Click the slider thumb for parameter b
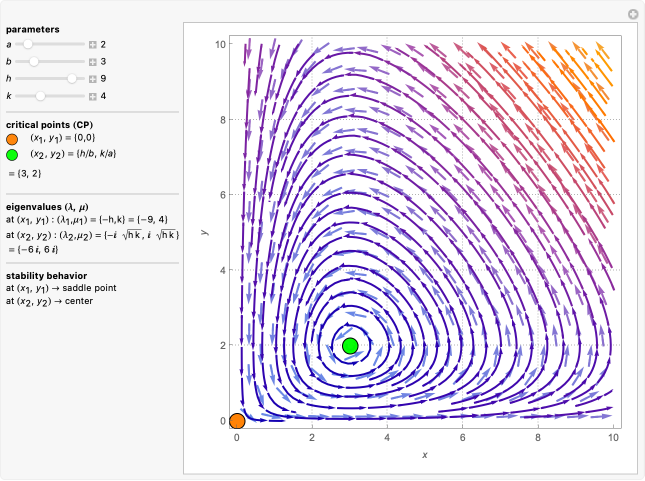Screen dimensions: 645x481 tap(34, 62)
